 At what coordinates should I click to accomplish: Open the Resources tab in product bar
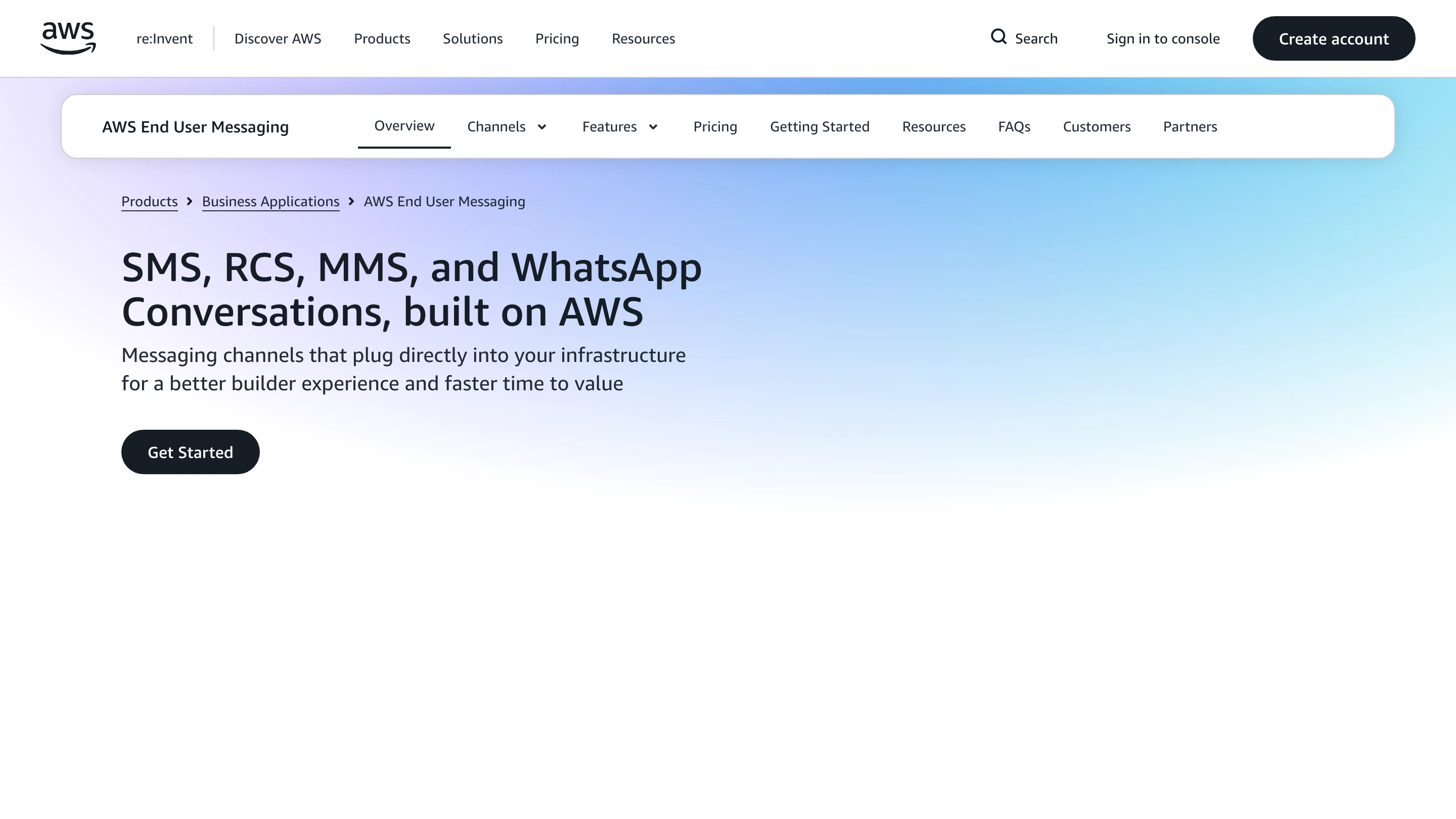click(x=934, y=126)
